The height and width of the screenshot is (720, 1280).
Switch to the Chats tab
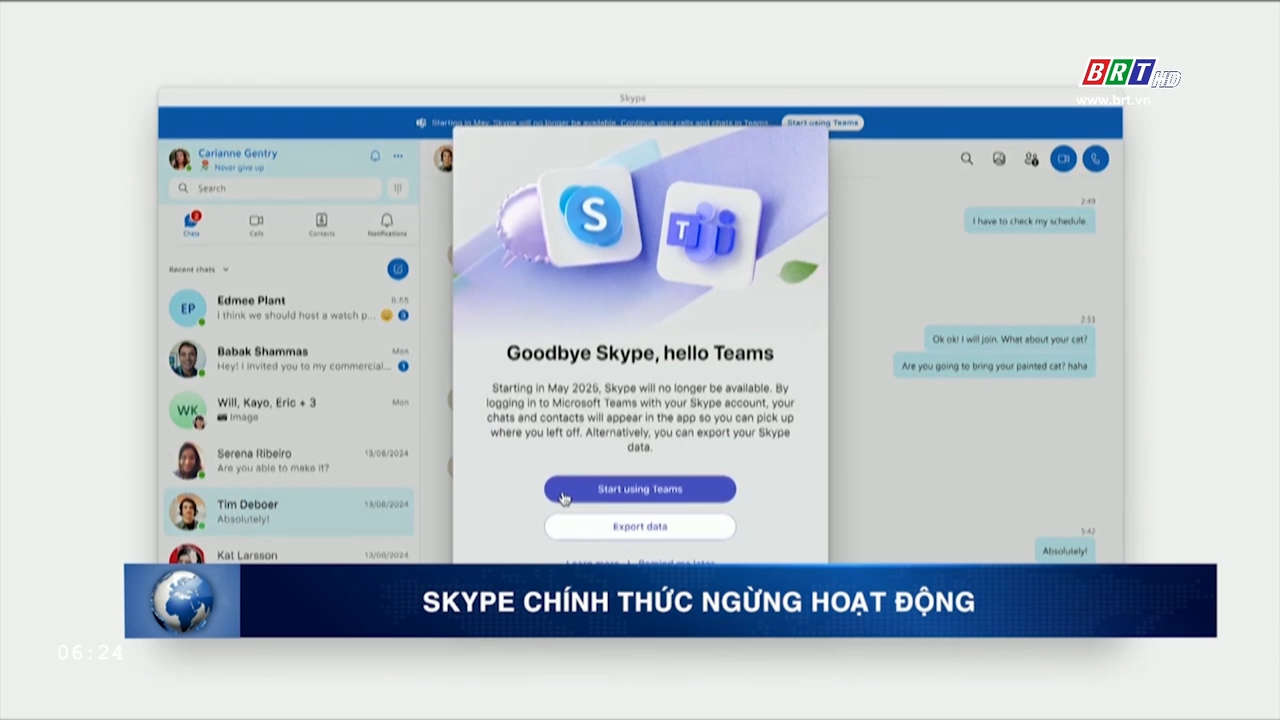point(191,224)
